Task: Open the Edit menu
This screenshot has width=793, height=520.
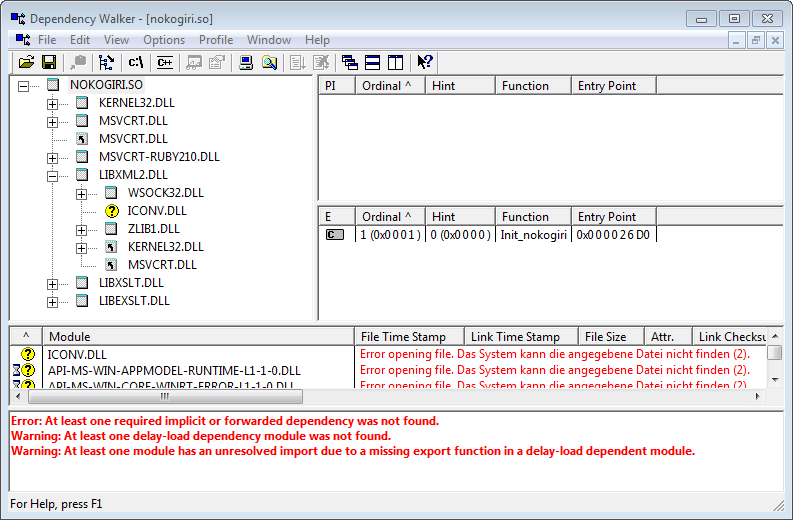Action: (80, 39)
